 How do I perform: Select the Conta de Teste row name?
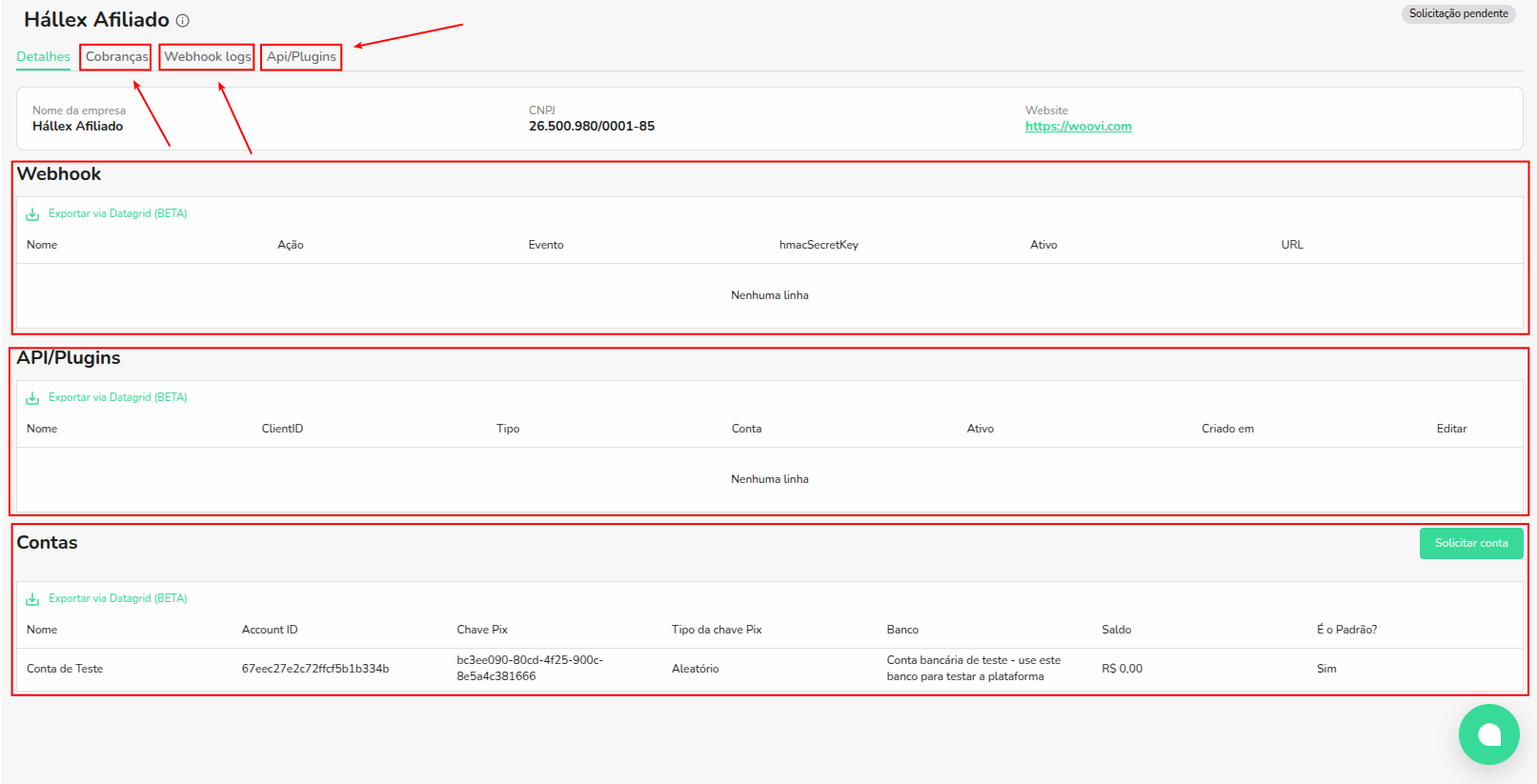pos(65,669)
